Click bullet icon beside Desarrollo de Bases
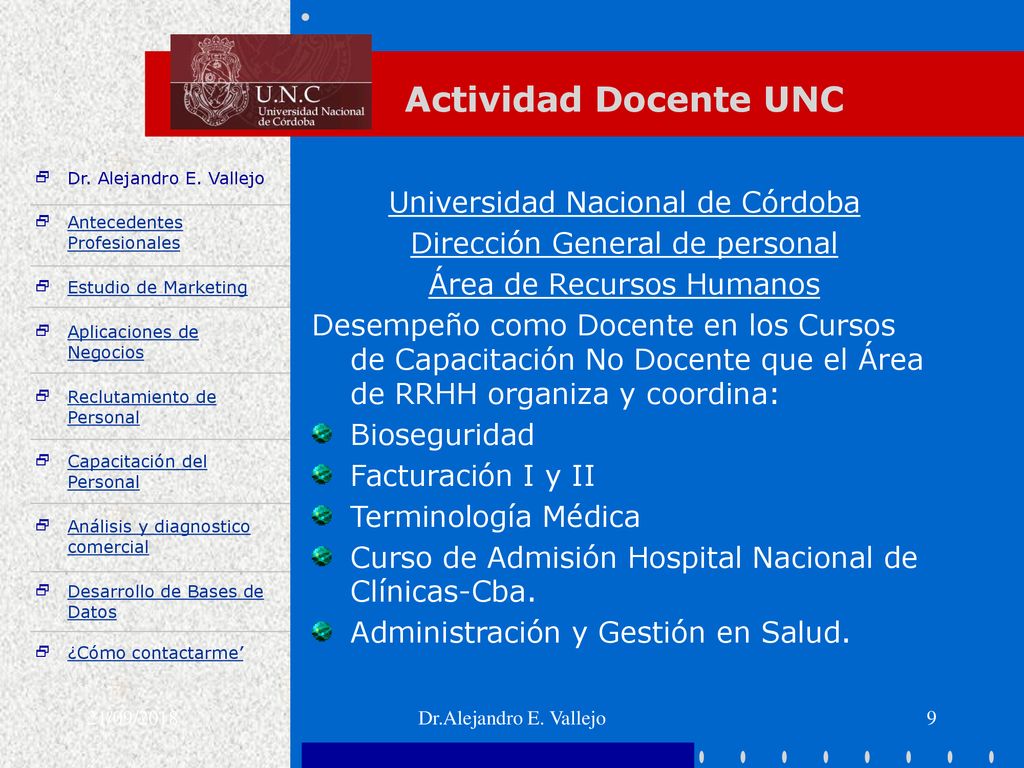Screen dimensions: 1024x768 (42, 590)
